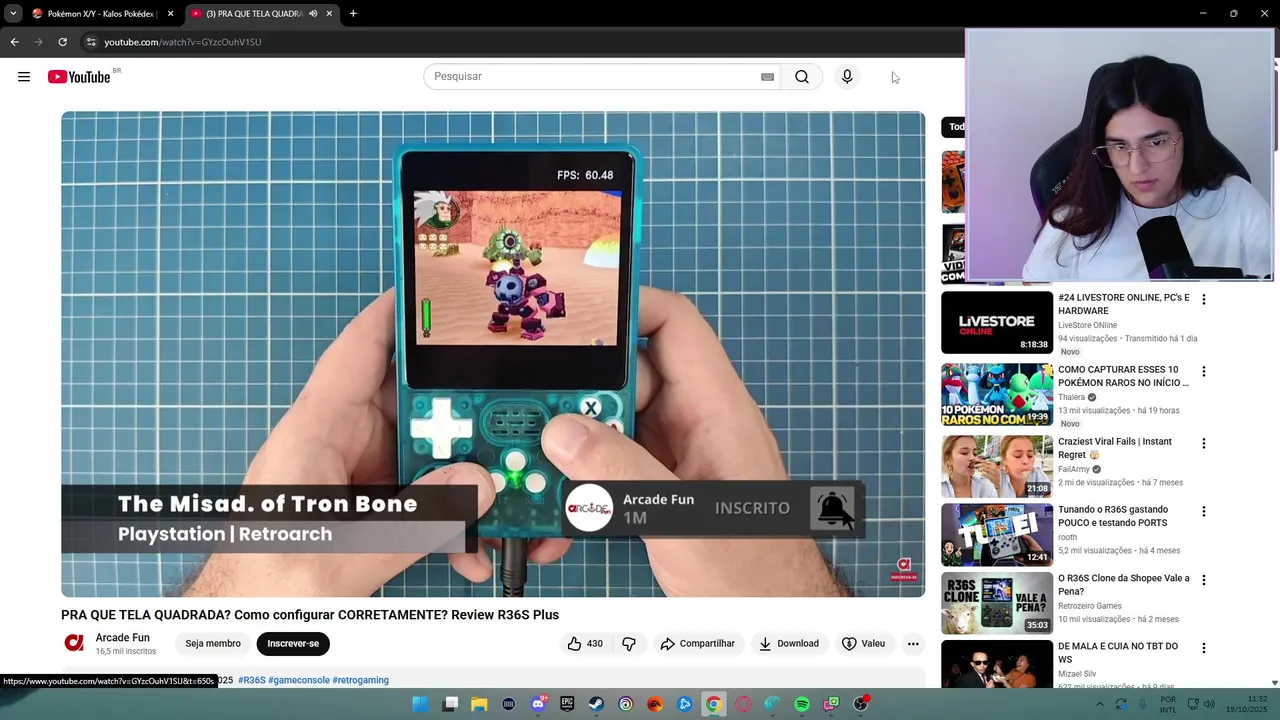Open Livestore Online video thumbnail
Viewport: 1280px width, 720px height.
pyautogui.click(x=997, y=322)
